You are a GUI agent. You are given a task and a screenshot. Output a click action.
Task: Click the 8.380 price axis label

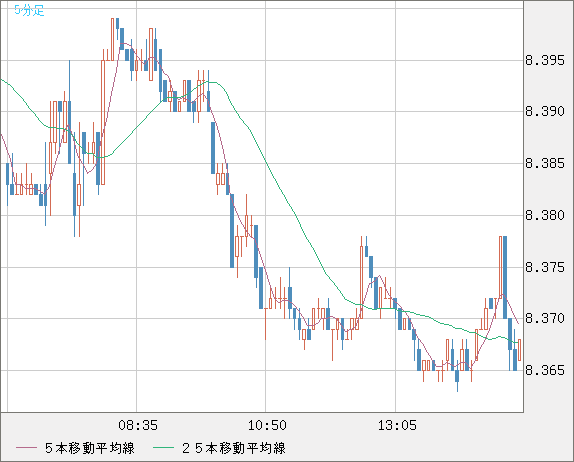point(545,215)
